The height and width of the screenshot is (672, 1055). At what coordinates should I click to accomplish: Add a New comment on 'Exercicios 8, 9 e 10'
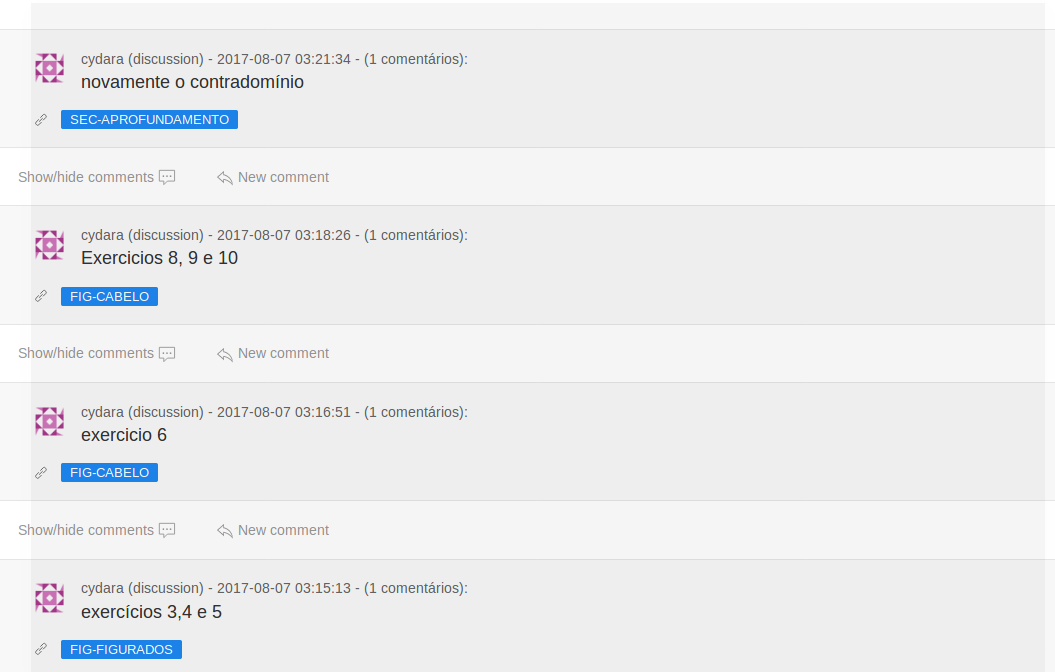pyautogui.click(x=273, y=353)
